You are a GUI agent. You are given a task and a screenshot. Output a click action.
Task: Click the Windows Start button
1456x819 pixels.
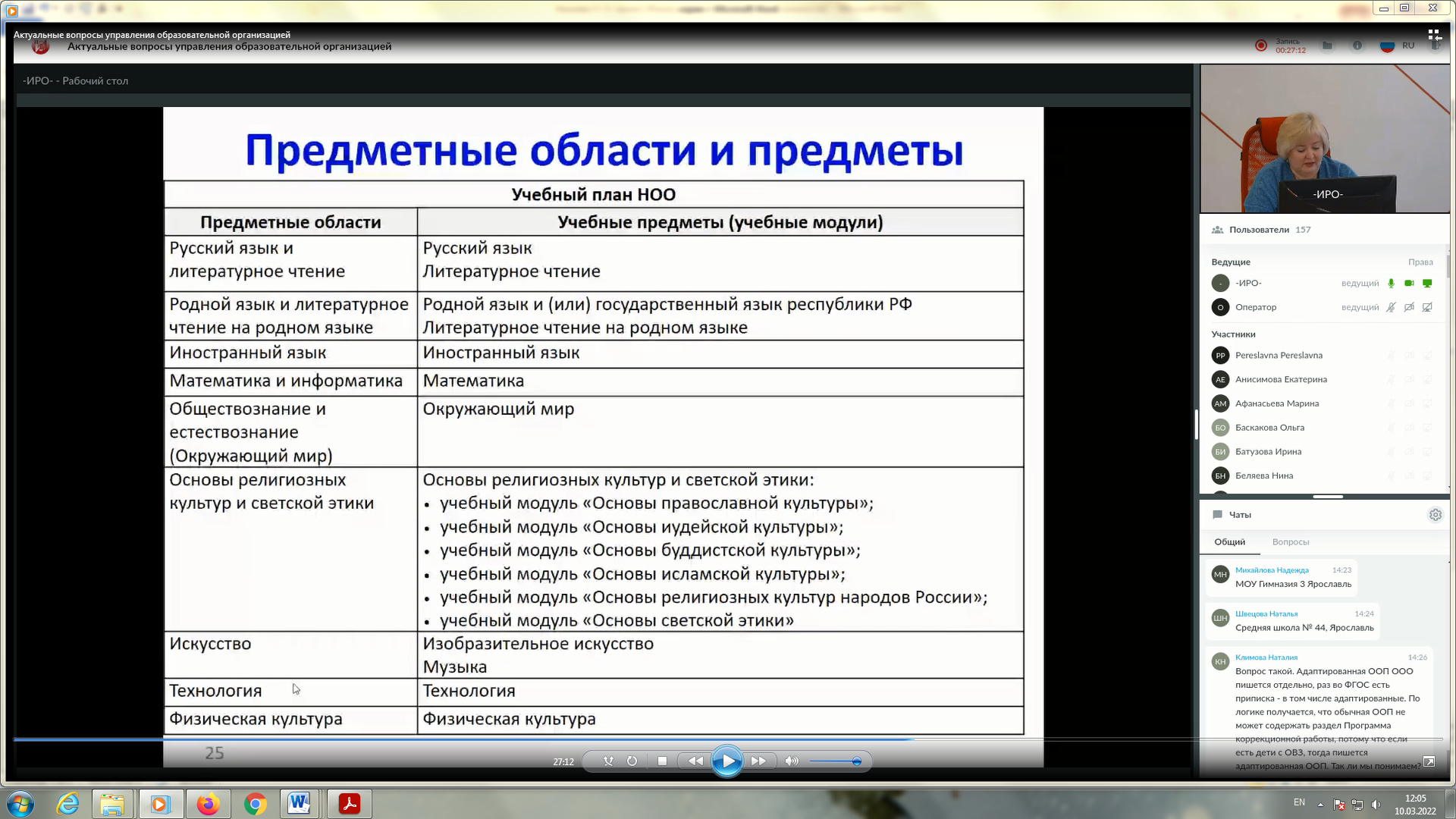[x=20, y=804]
